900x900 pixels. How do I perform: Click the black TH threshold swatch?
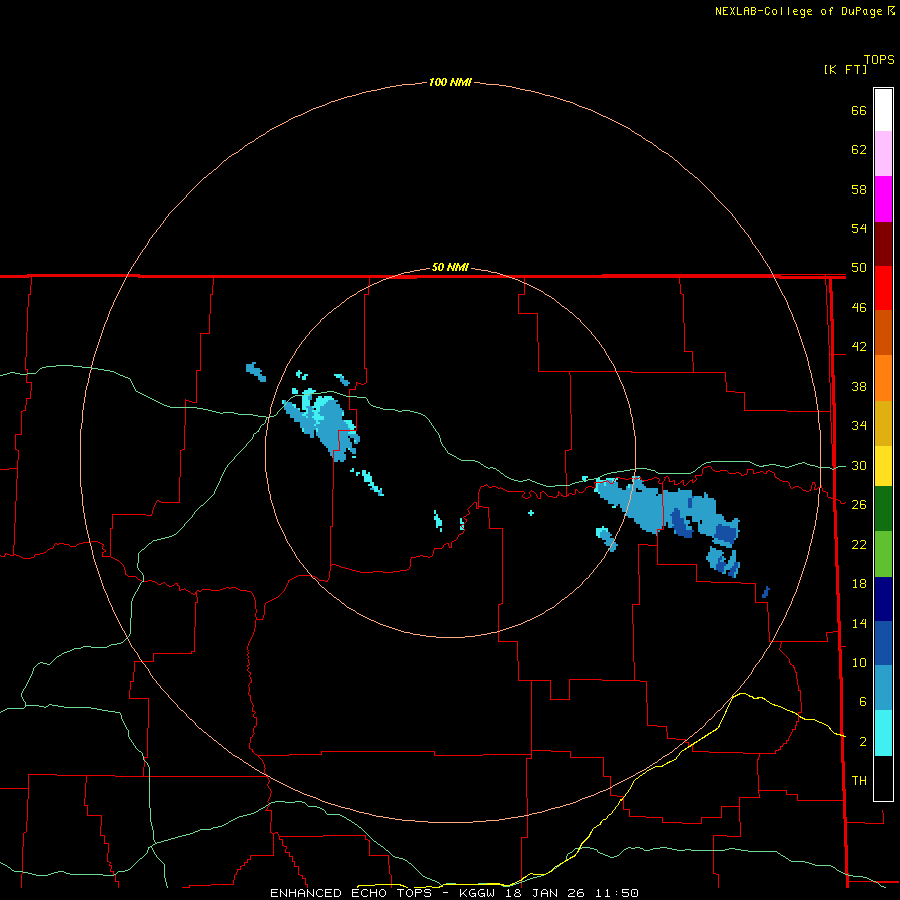coord(883,778)
